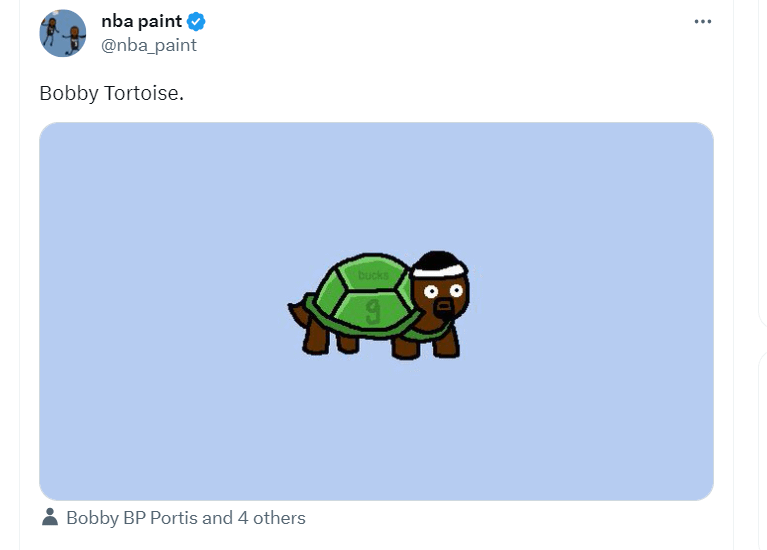Click the "Bobby Tortoise." tweet text
This screenshot has height=550, width=767.
click(x=112, y=93)
